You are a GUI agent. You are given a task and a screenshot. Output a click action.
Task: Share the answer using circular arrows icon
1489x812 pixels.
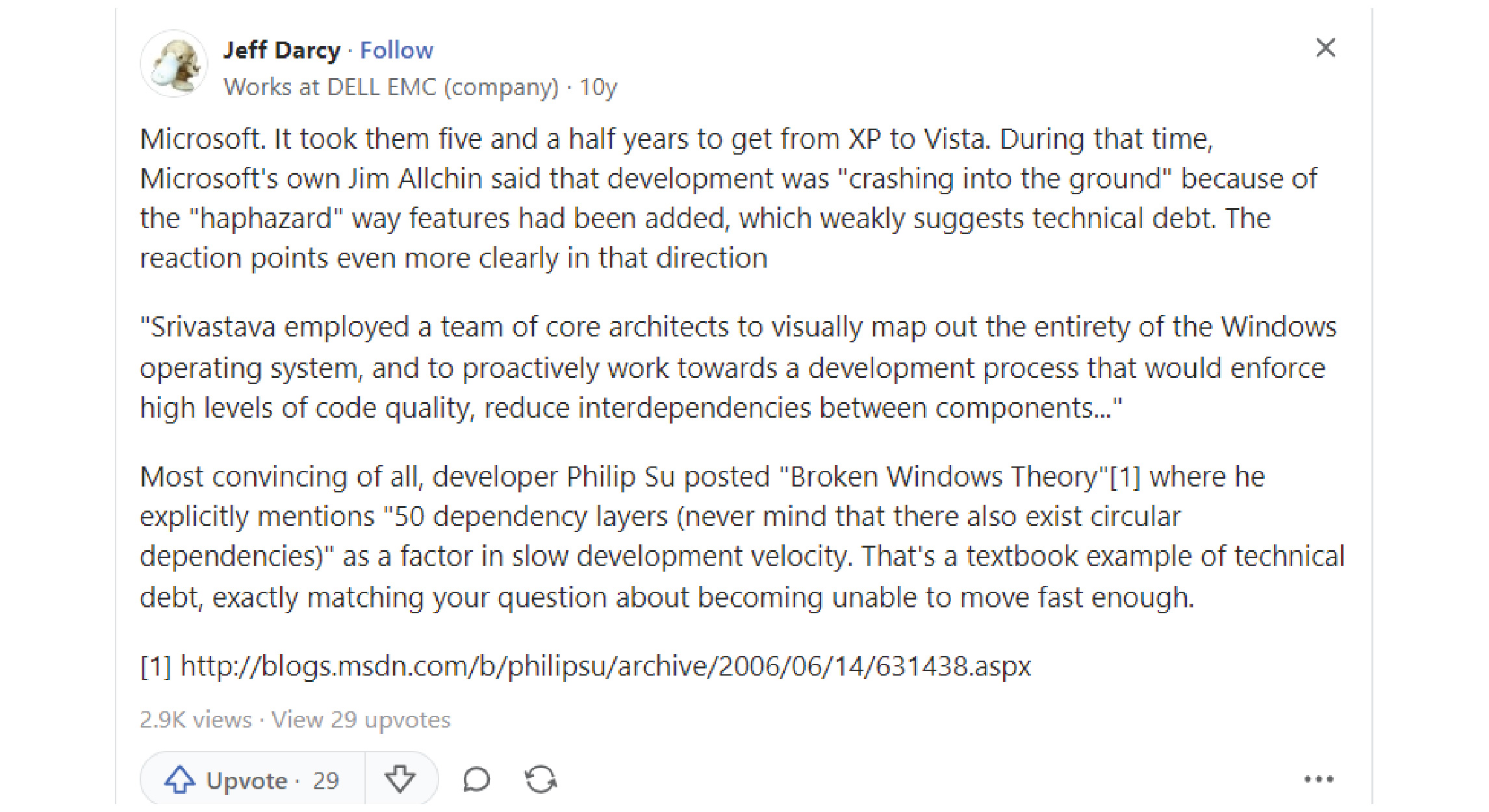[541, 780]
